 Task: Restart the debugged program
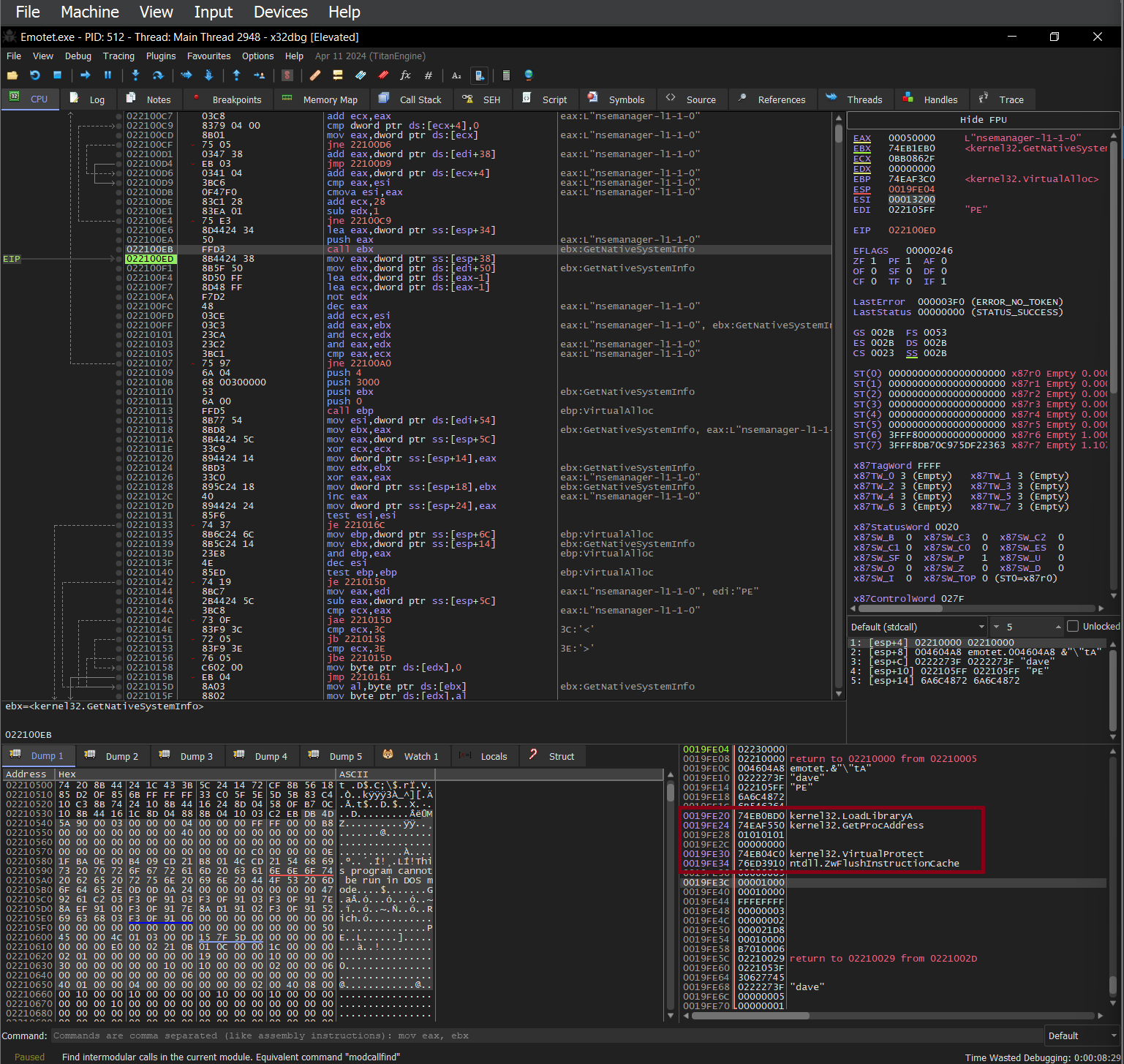click(35, 75)
